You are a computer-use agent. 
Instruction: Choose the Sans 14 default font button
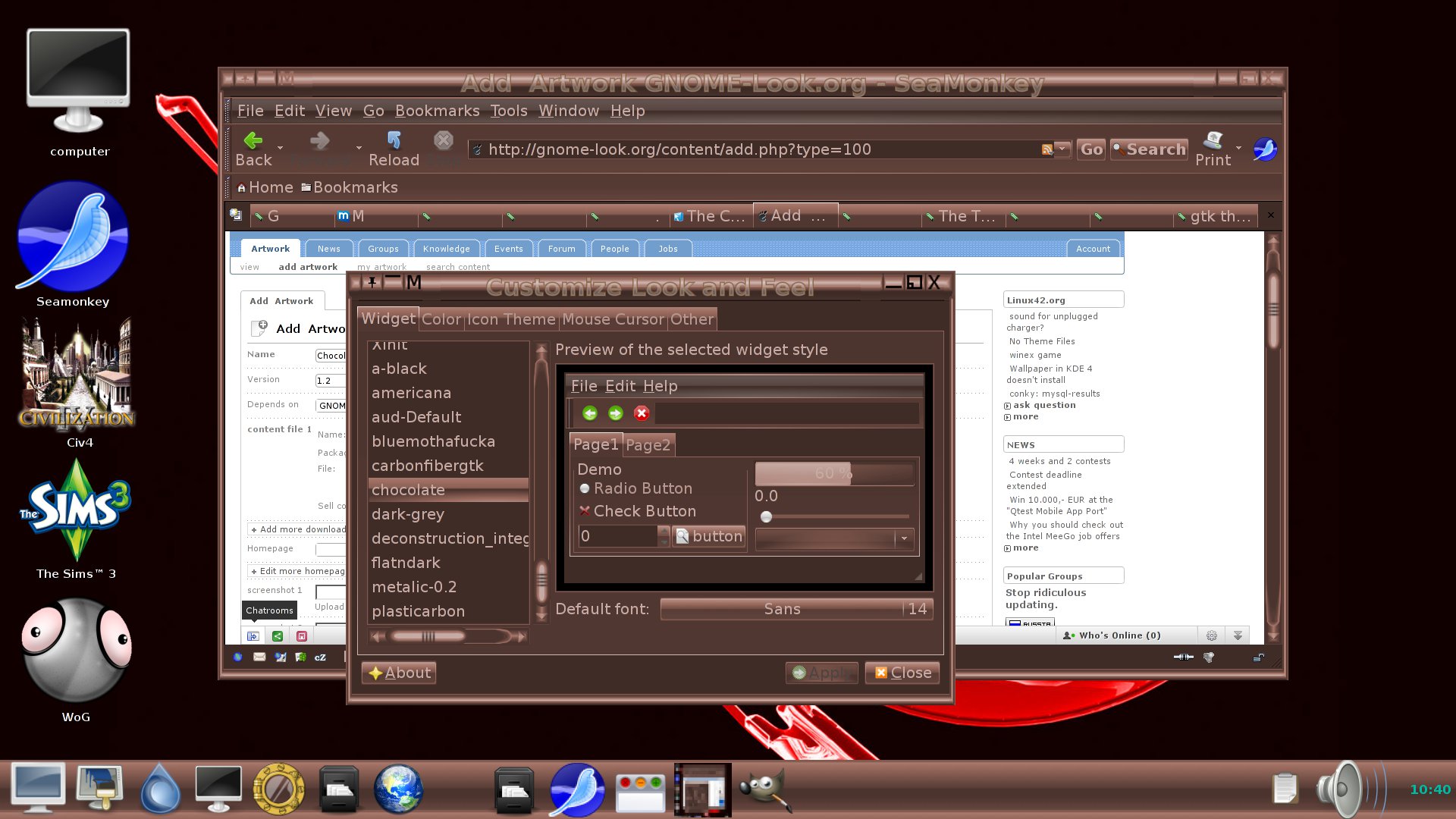(796, 609)
